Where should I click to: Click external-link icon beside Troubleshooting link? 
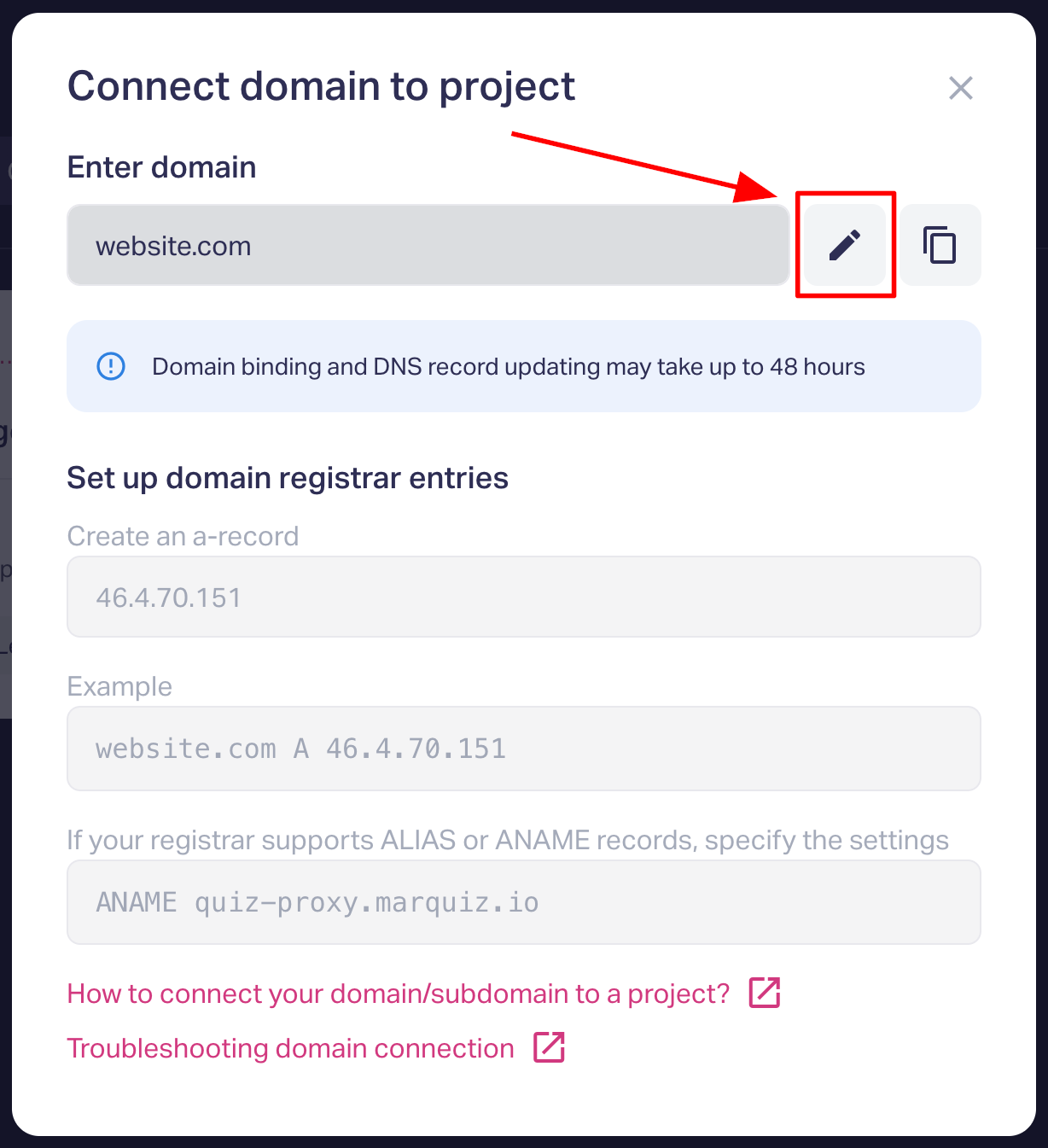(549, 1047)
